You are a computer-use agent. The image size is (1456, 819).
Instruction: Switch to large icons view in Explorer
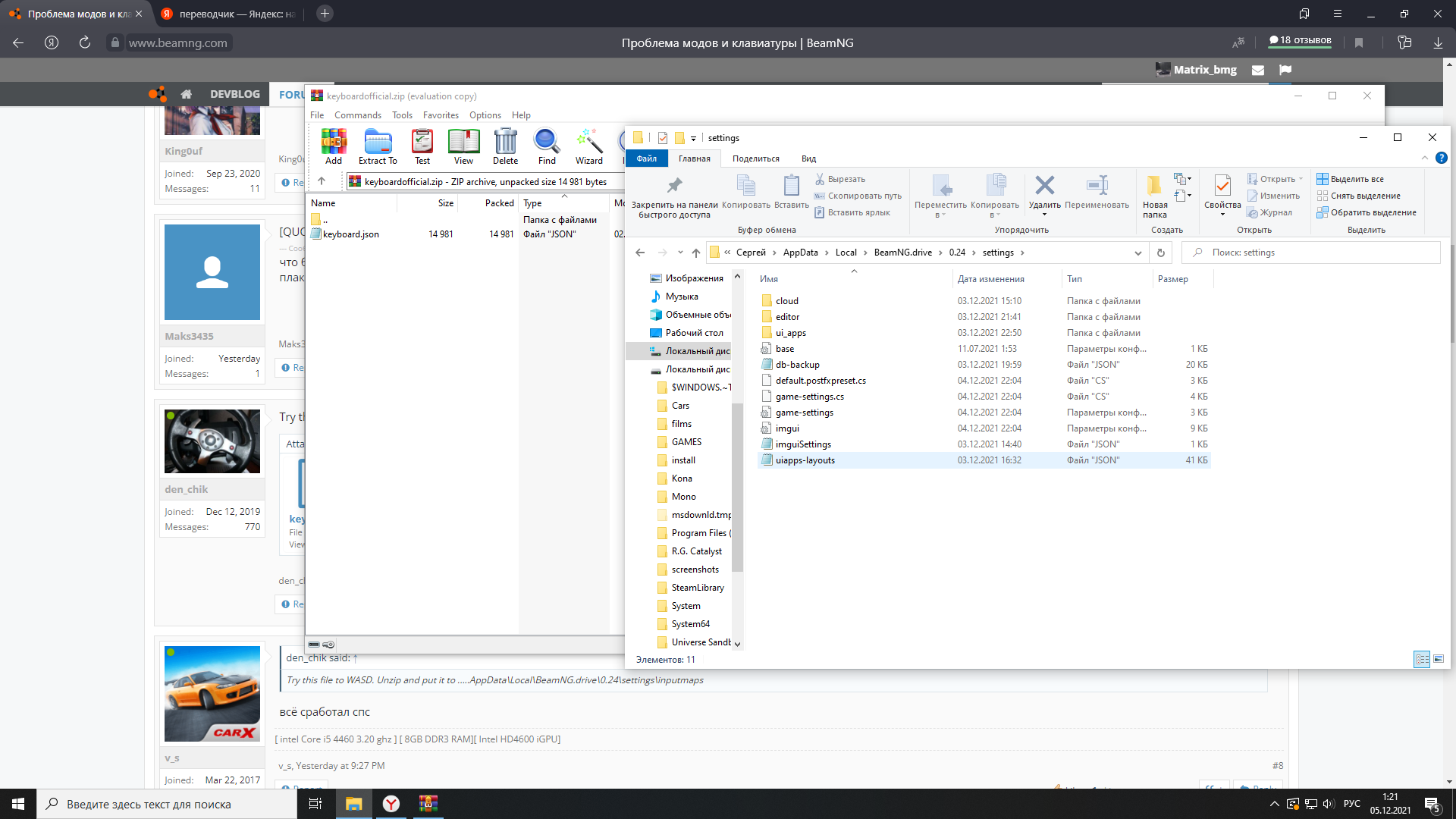tap(1439, 659)
